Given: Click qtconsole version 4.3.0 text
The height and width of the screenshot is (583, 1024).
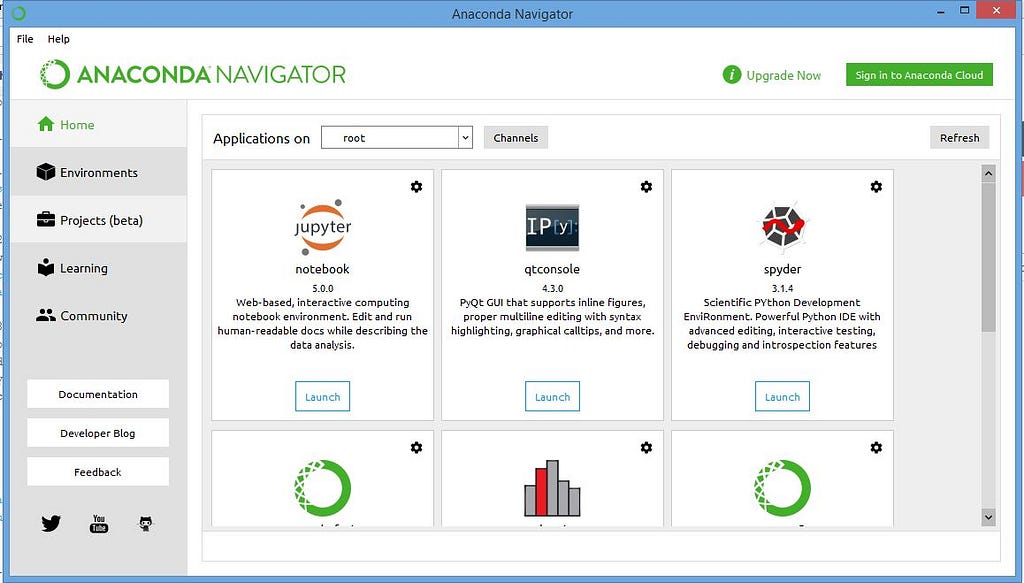Looking at the screenshot, I should coord(552,288).
